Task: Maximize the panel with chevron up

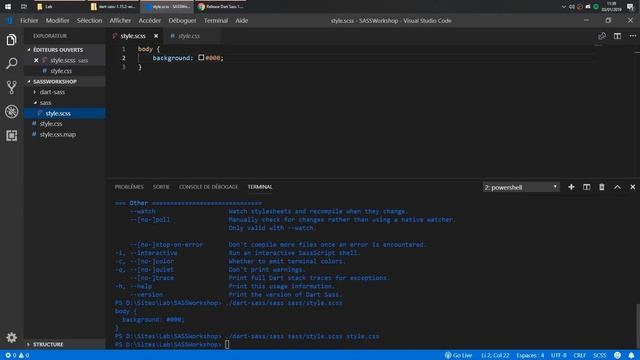Action: pyautogui.click(x=617, y=187)
